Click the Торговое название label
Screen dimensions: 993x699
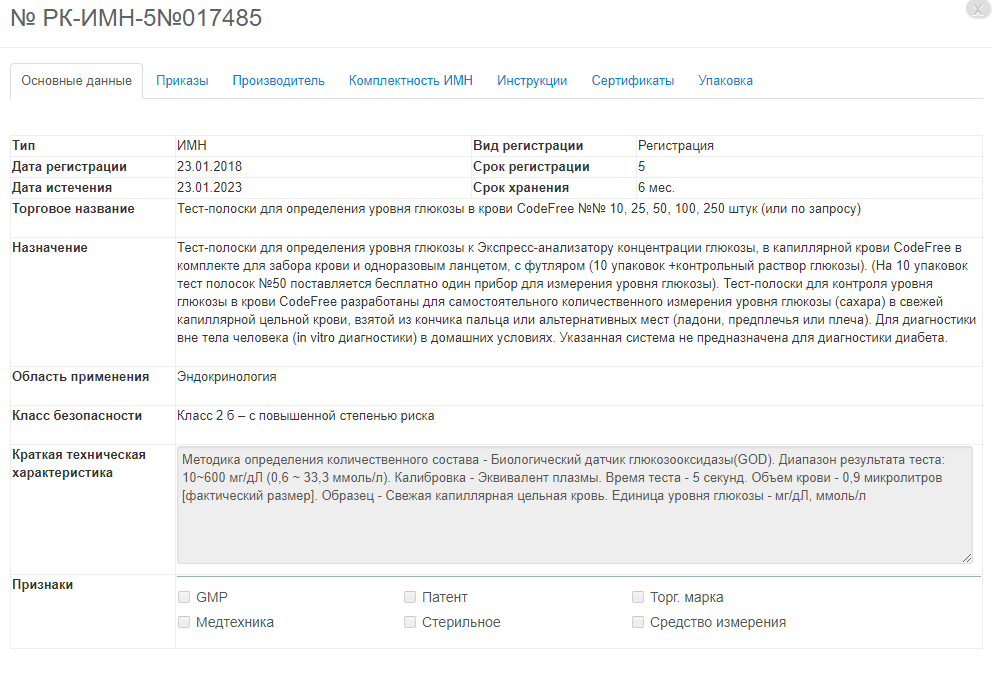coord(73,209)
